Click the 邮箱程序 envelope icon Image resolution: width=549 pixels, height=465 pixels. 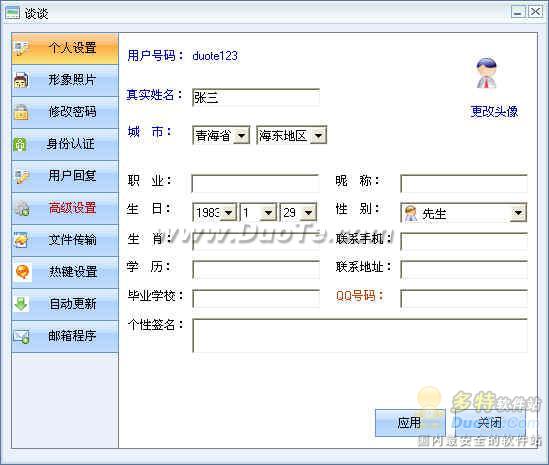point(21,336)
